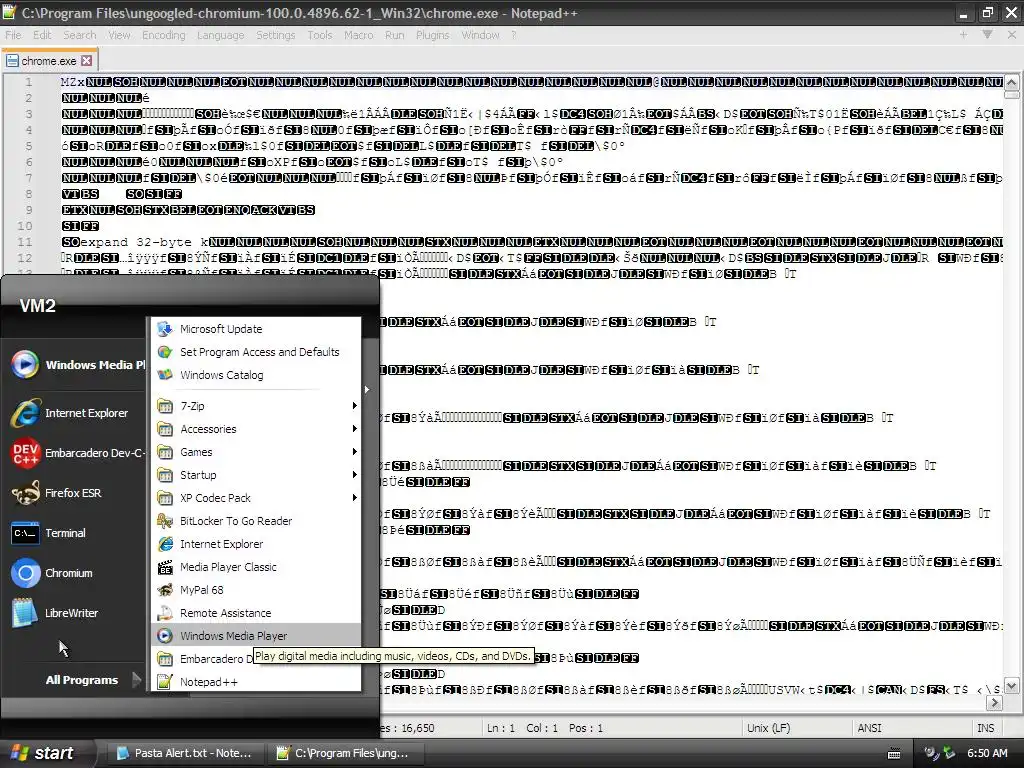
Task: Click the keyboard icon in system tray
Action: (x=894, y=754)
